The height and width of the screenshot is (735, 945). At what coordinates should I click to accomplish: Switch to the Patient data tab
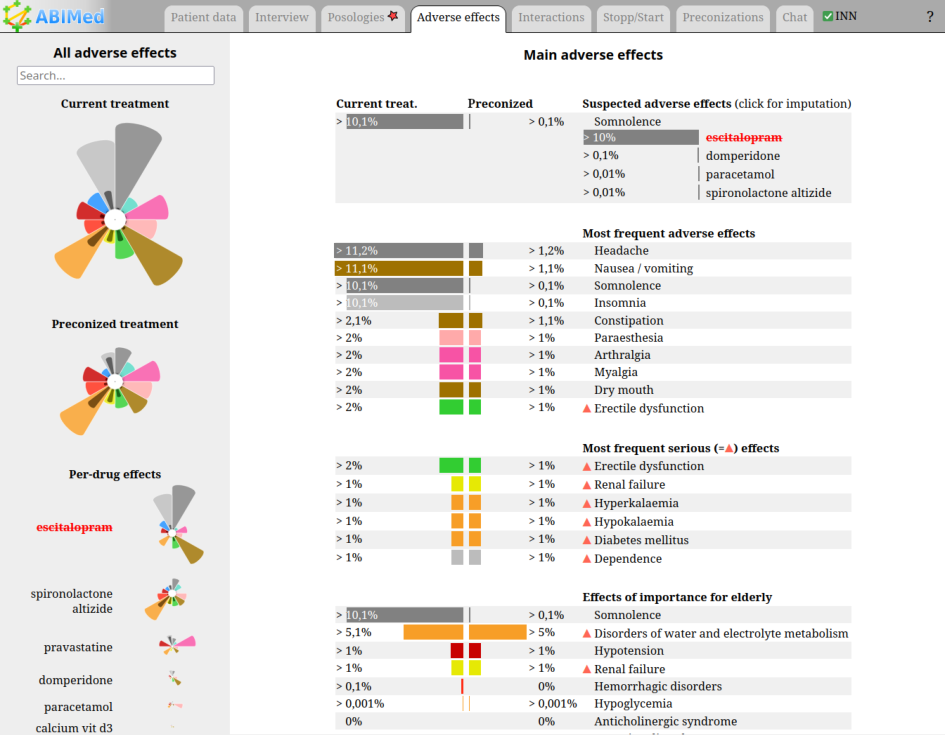point(204,18)
